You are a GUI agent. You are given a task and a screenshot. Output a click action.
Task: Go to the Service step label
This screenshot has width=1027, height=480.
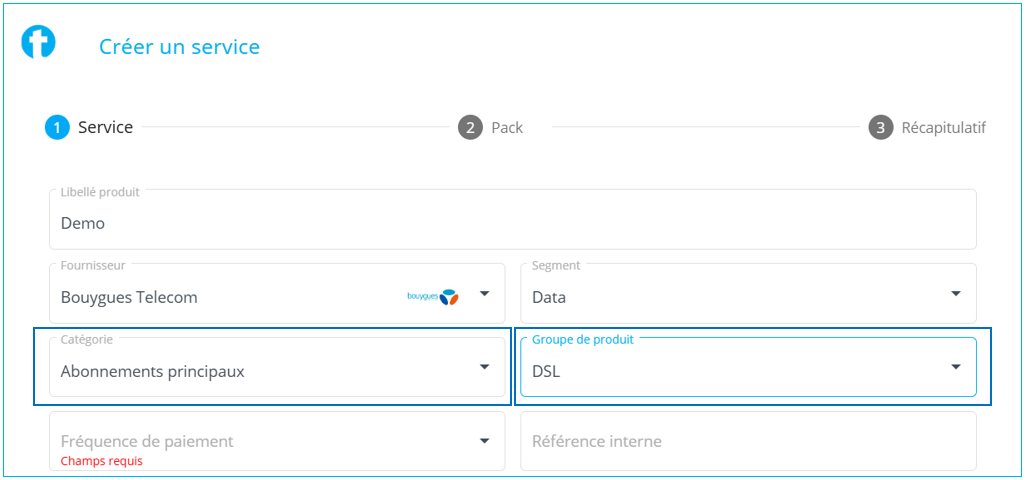point(105,128)
